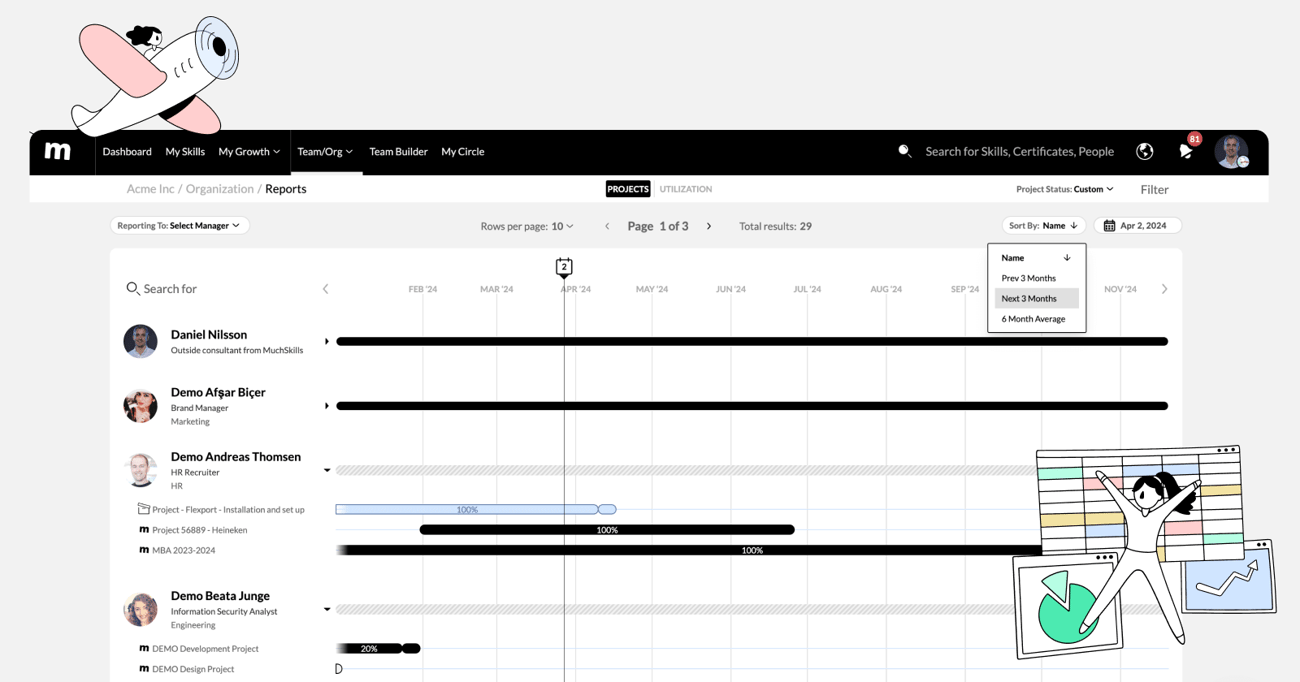The height and width of the screenshot is (682, 1300).
Task: Open My Circle in the nav bar
Action: (463, 152)
